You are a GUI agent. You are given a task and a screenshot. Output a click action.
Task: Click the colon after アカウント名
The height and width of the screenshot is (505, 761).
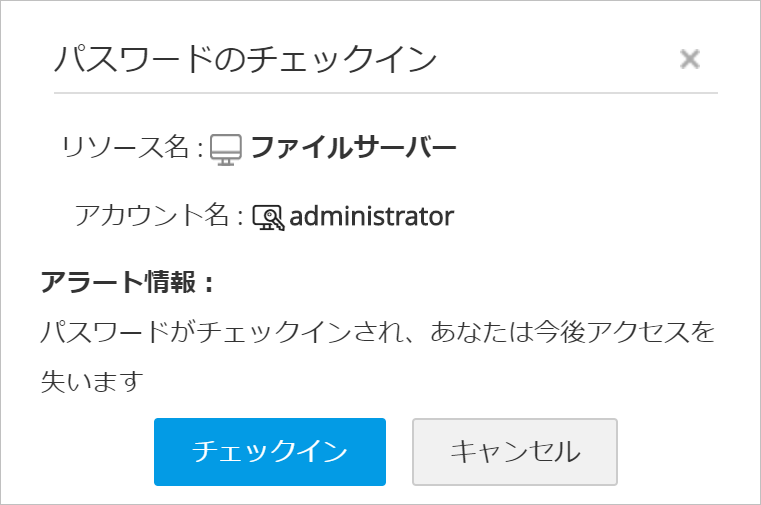coord(240,217)
